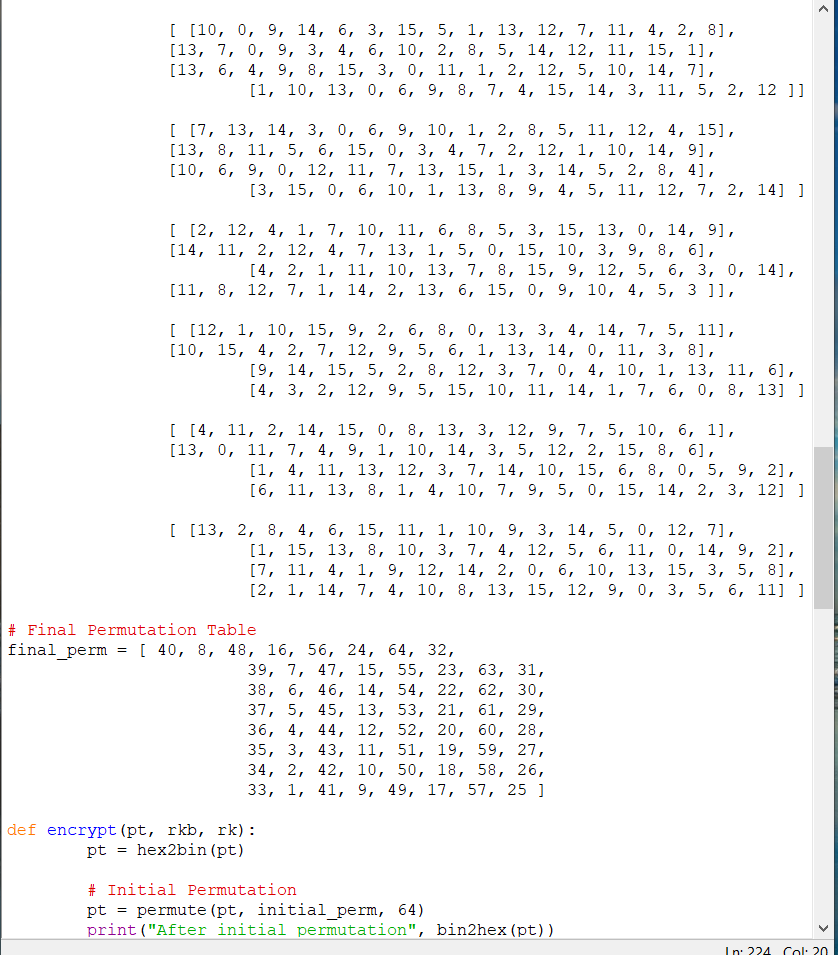Click the '# Initial Permutation' comment
The width and height of the screenshot is (838, 955).
coord(192,890)
